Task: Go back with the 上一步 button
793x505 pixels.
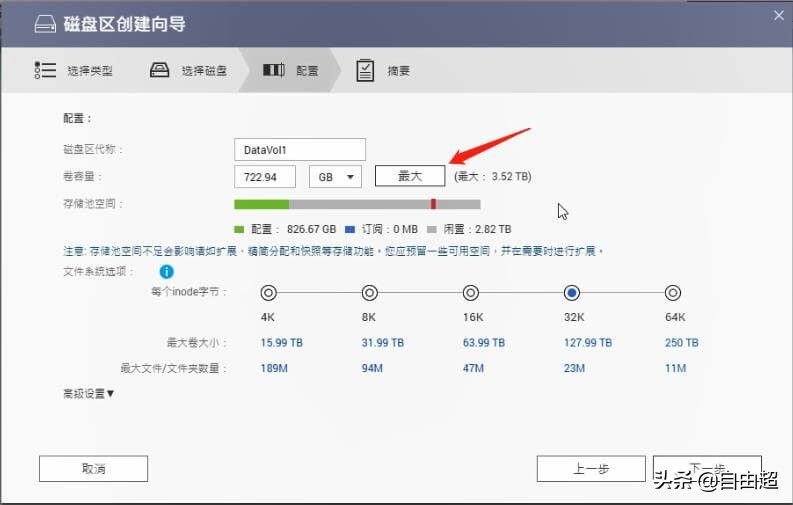Action: [590, 468]
